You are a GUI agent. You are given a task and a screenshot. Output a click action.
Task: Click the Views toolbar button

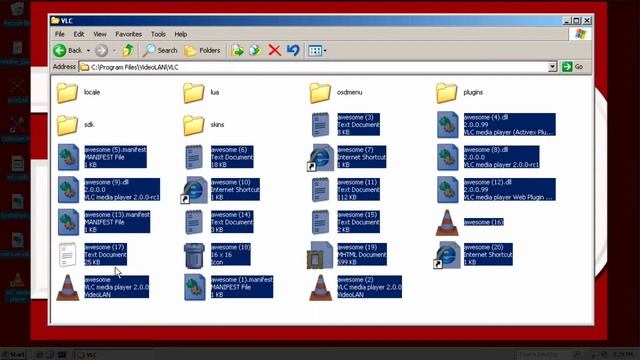coord(315,51)
